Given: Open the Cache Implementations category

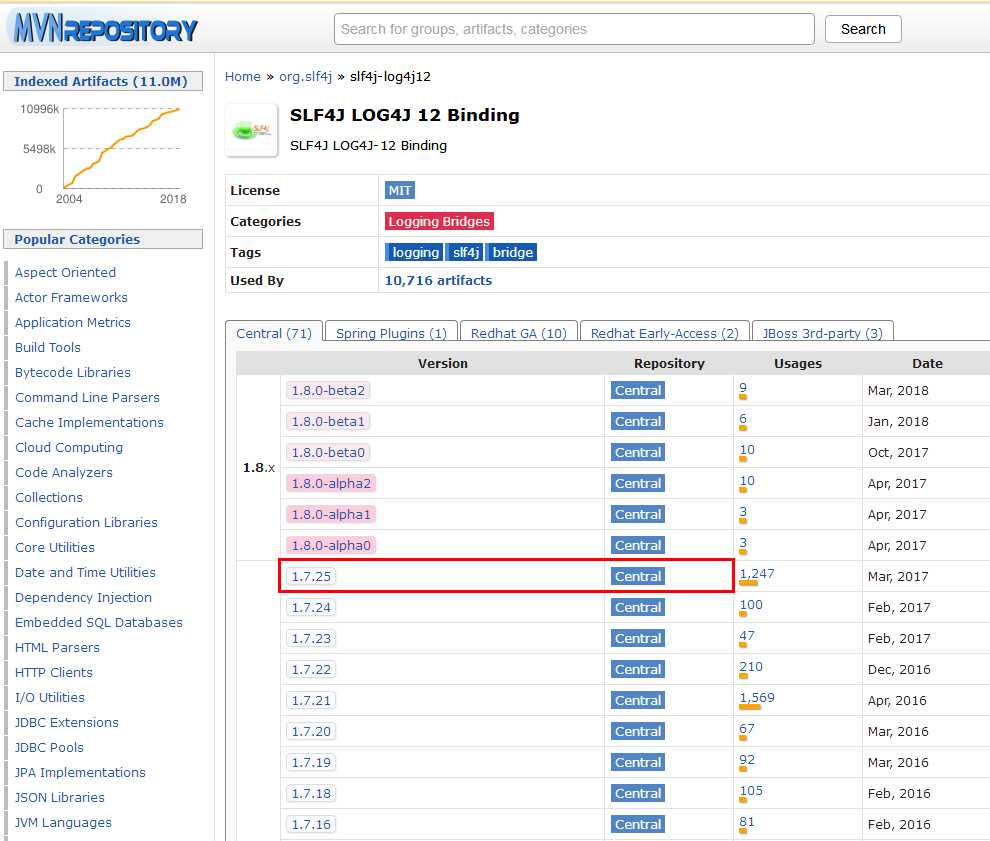Looking at the screenshot, I should (89, 422).
